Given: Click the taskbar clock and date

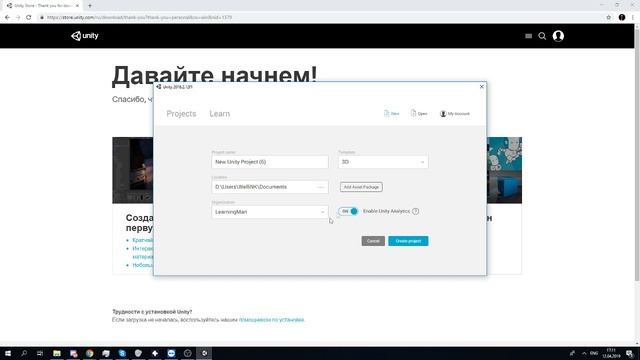Looking at the screenshot, I should [x=611, y=353].
